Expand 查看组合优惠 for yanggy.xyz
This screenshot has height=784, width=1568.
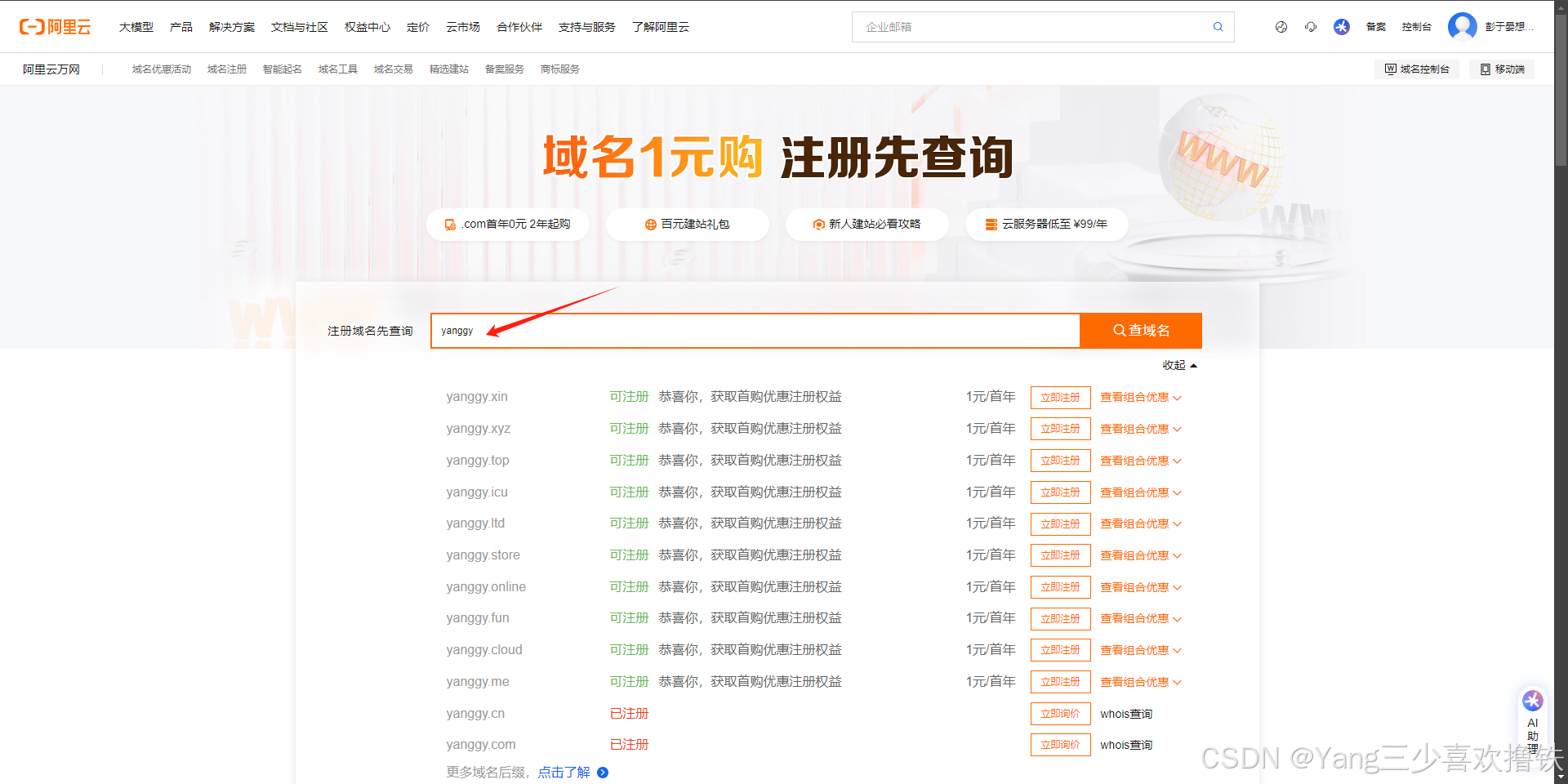pos(1141,429)
